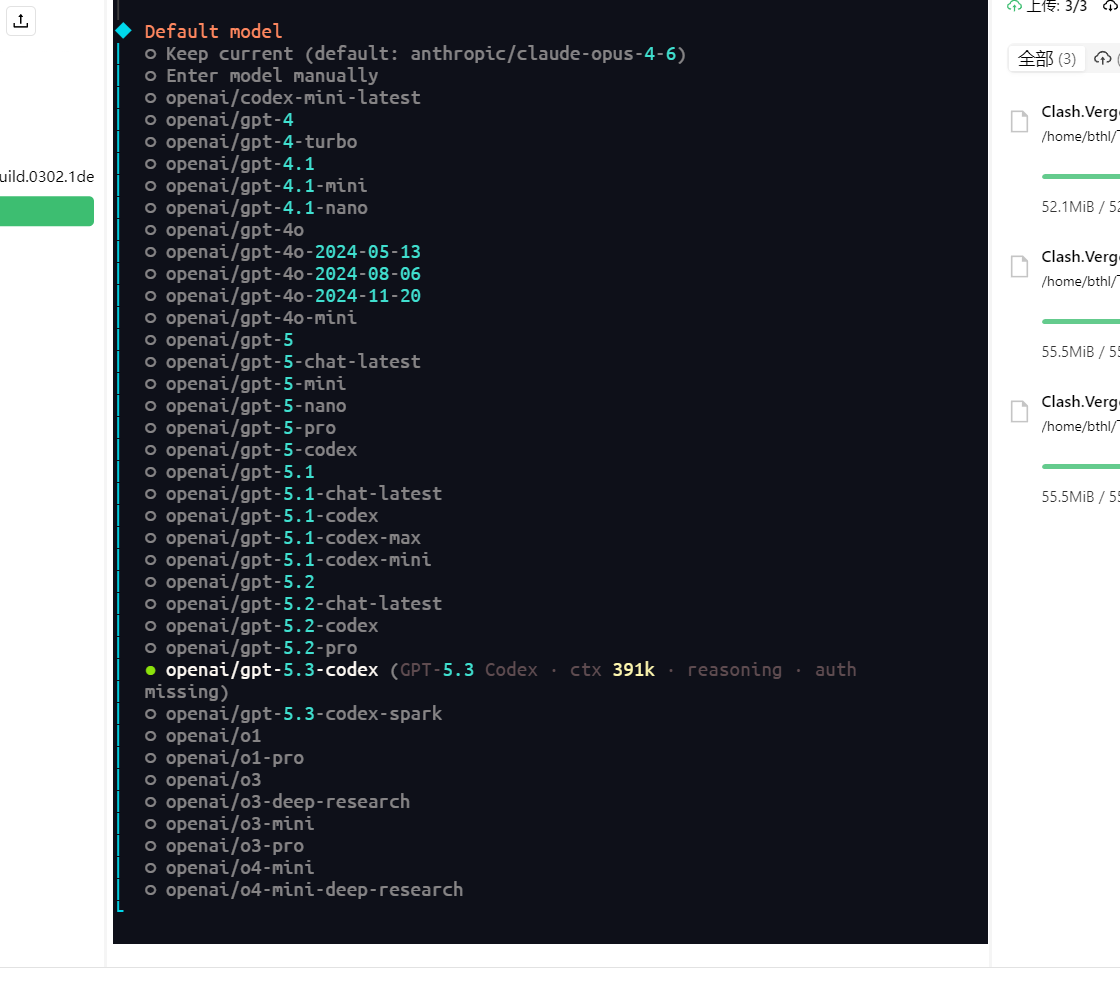This screenshot has height=986, width=1120.
Task: Choose openai/o3-deep-research model
Action: click(277, 802)
